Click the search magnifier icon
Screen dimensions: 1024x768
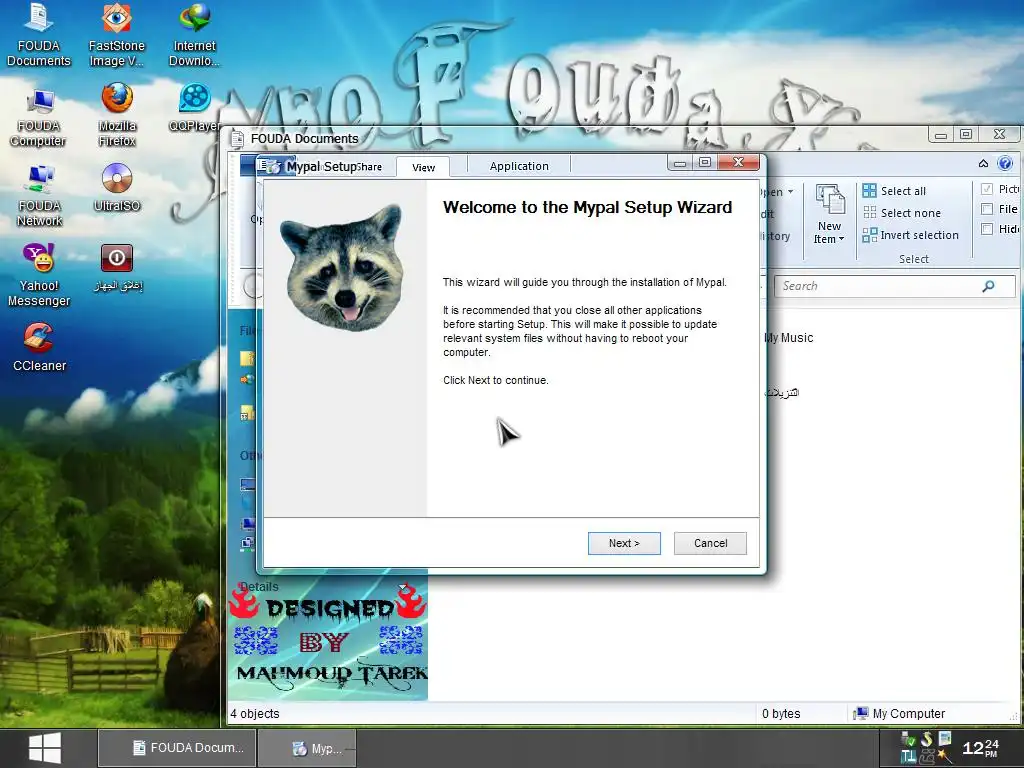tap(989, 286)
